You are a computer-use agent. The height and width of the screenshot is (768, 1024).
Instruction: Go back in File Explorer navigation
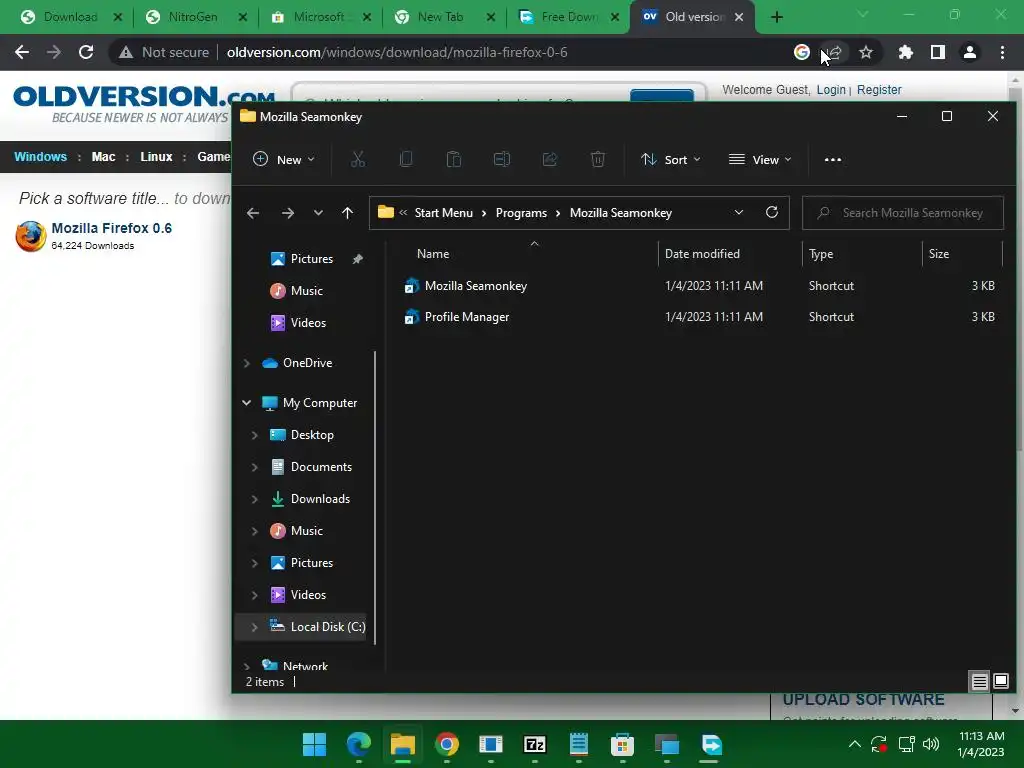tap(253, 213)
